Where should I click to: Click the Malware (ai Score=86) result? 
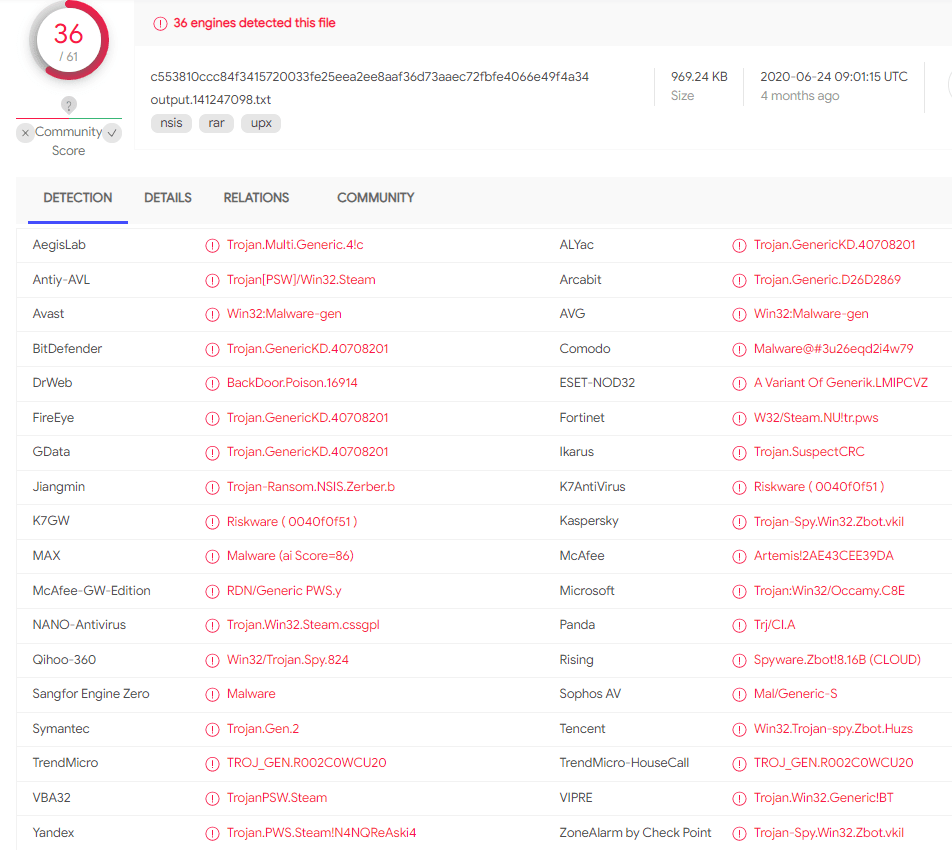290,556
